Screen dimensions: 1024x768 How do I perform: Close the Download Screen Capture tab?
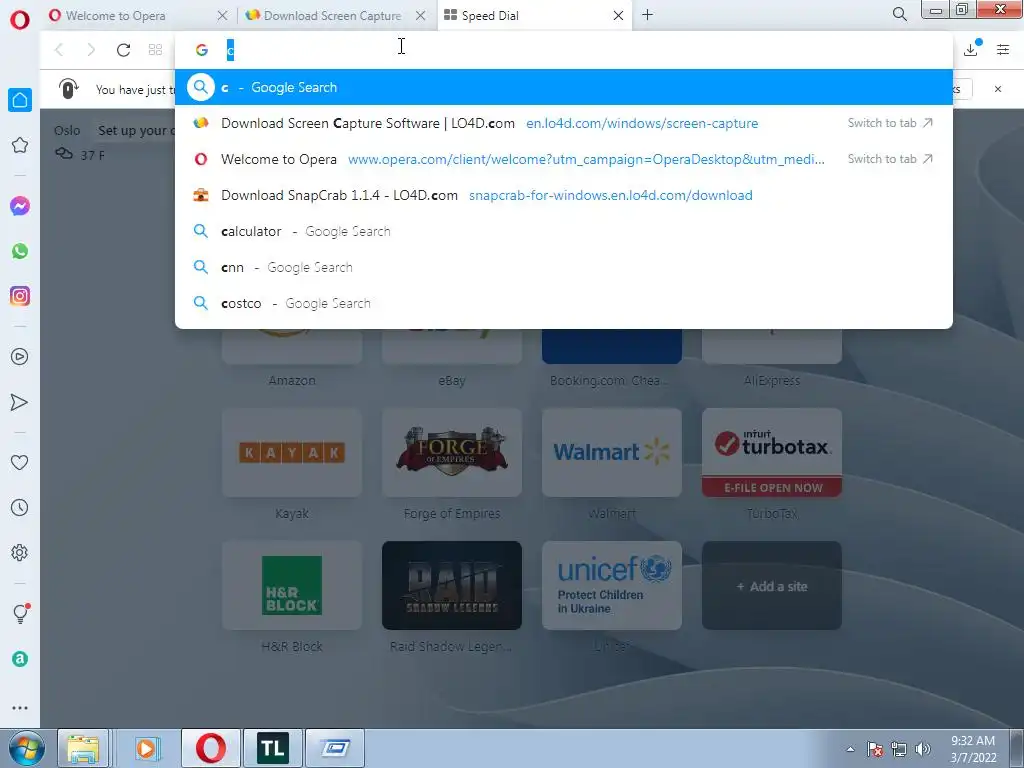421,16
